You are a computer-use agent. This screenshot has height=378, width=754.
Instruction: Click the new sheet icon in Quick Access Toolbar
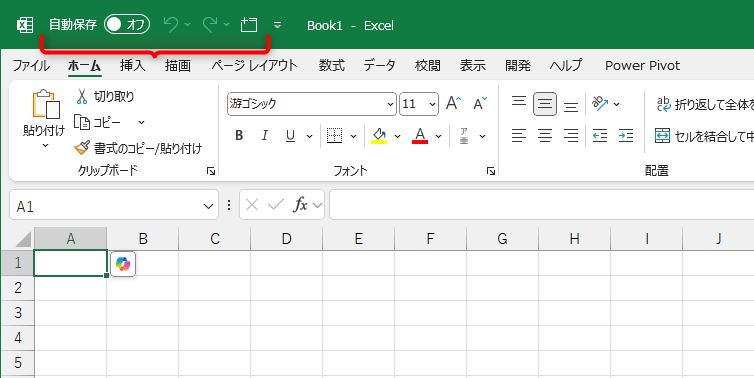pos(249,25)
